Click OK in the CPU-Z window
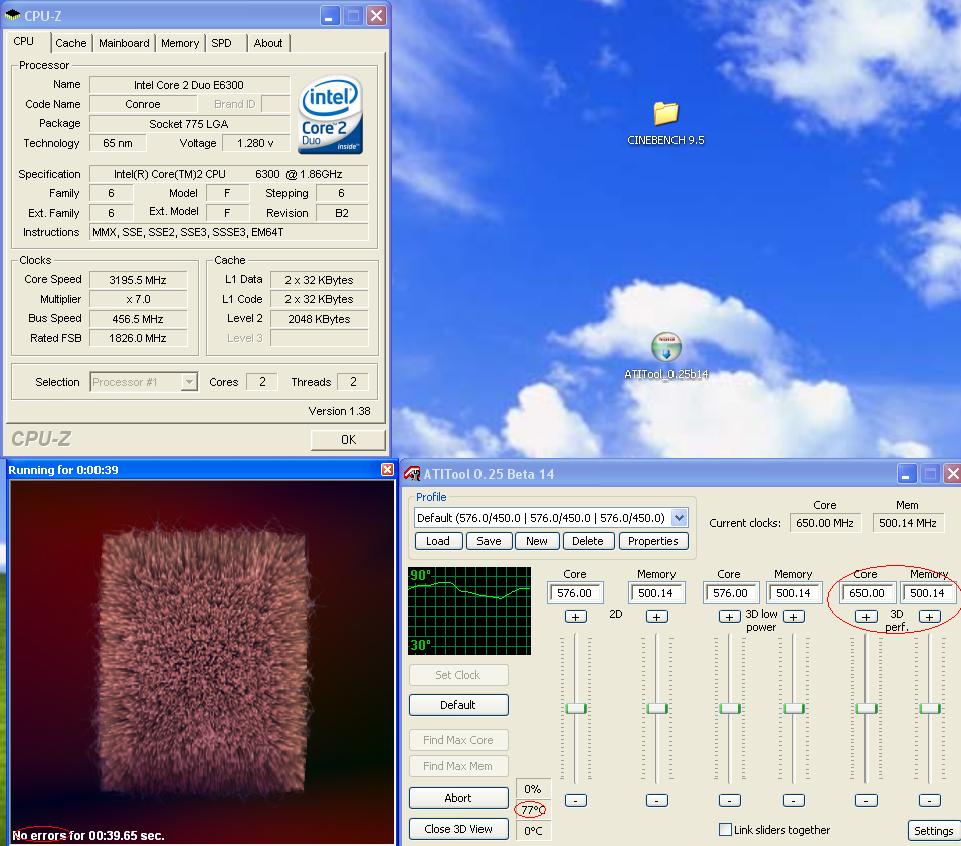 tap(348, 440)
